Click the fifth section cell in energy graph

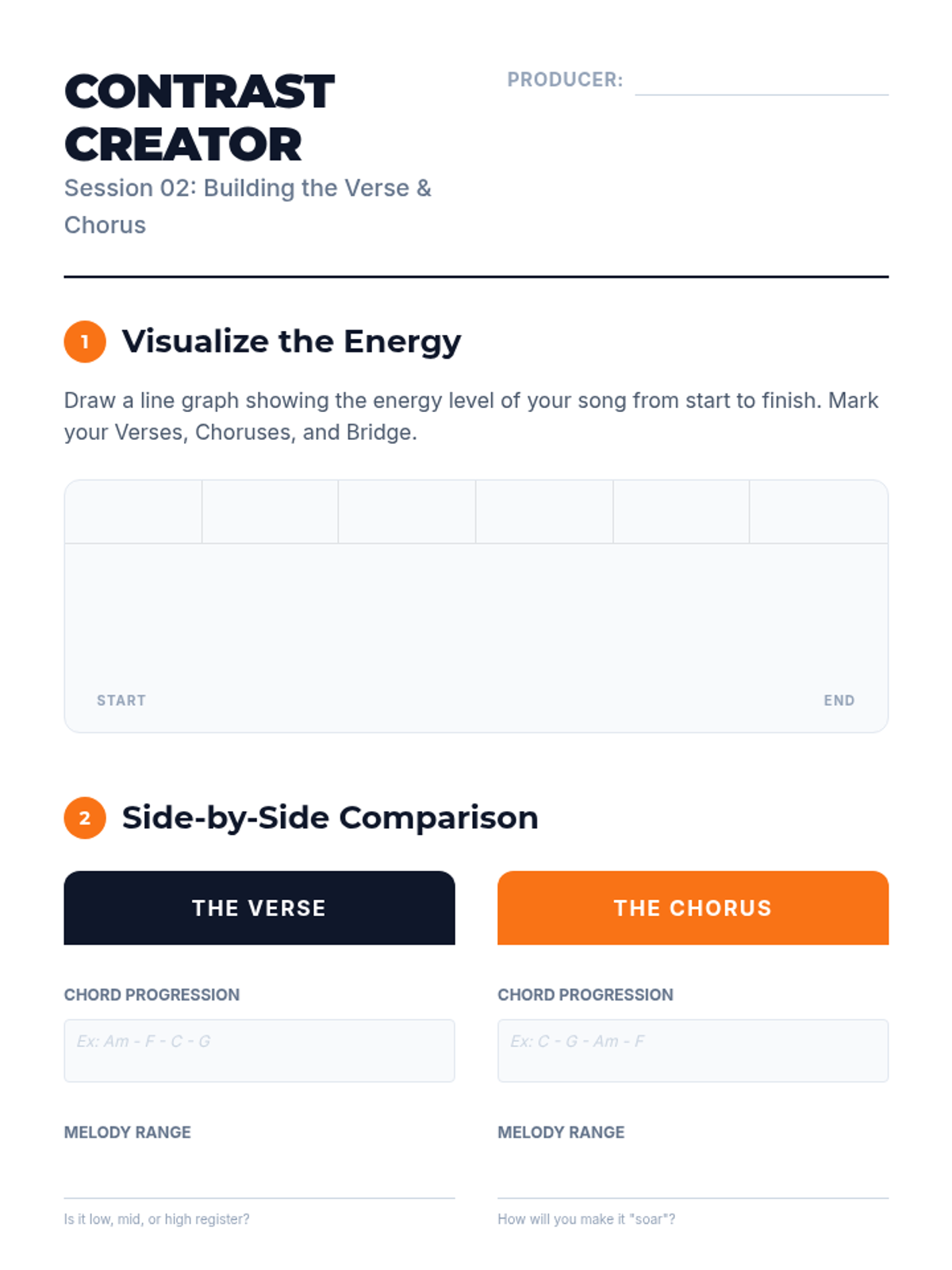[681, 512]
